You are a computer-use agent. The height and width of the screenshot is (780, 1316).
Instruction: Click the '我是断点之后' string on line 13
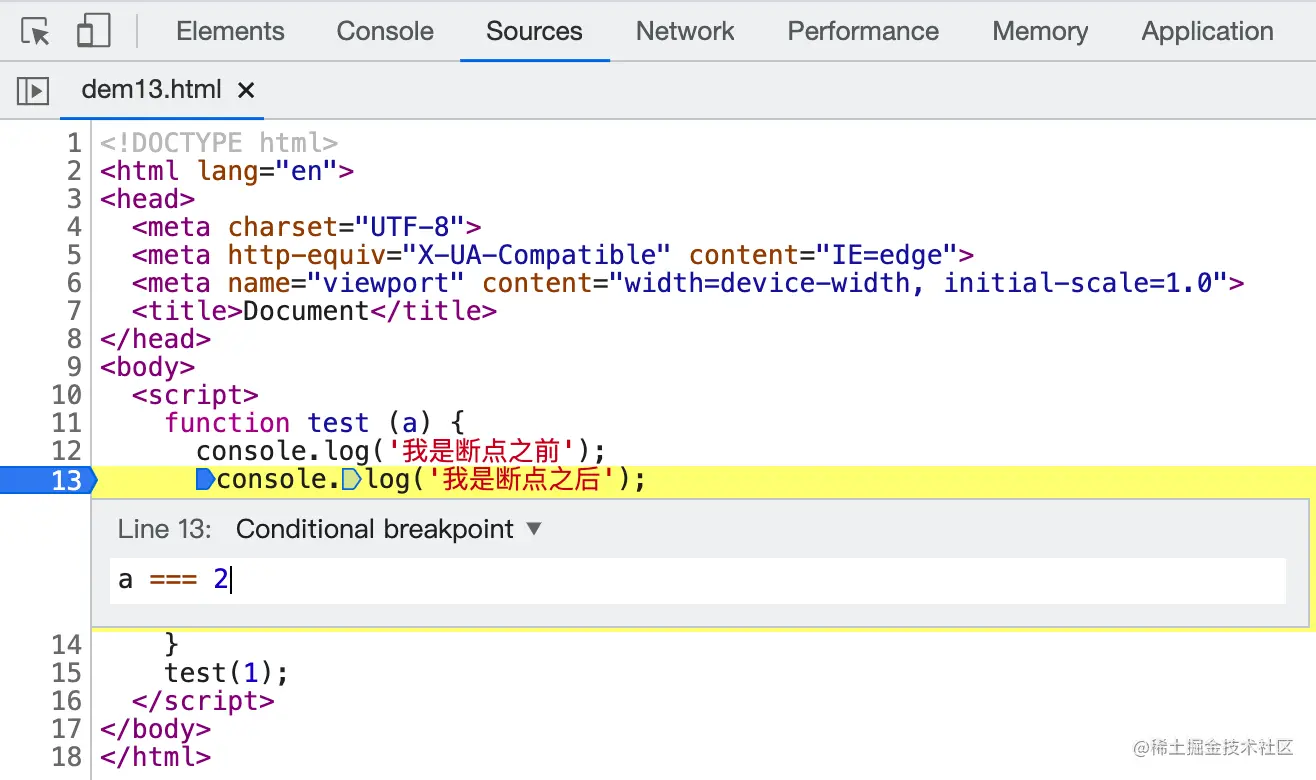coord(520,480)
